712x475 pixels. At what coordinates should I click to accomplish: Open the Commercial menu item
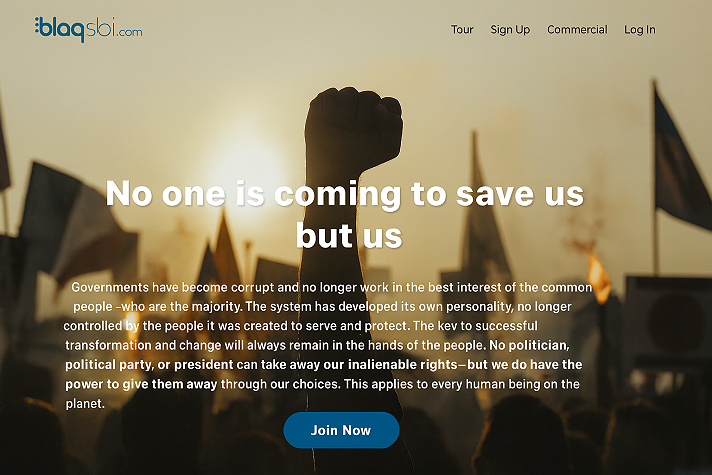(x=577, y=30)
